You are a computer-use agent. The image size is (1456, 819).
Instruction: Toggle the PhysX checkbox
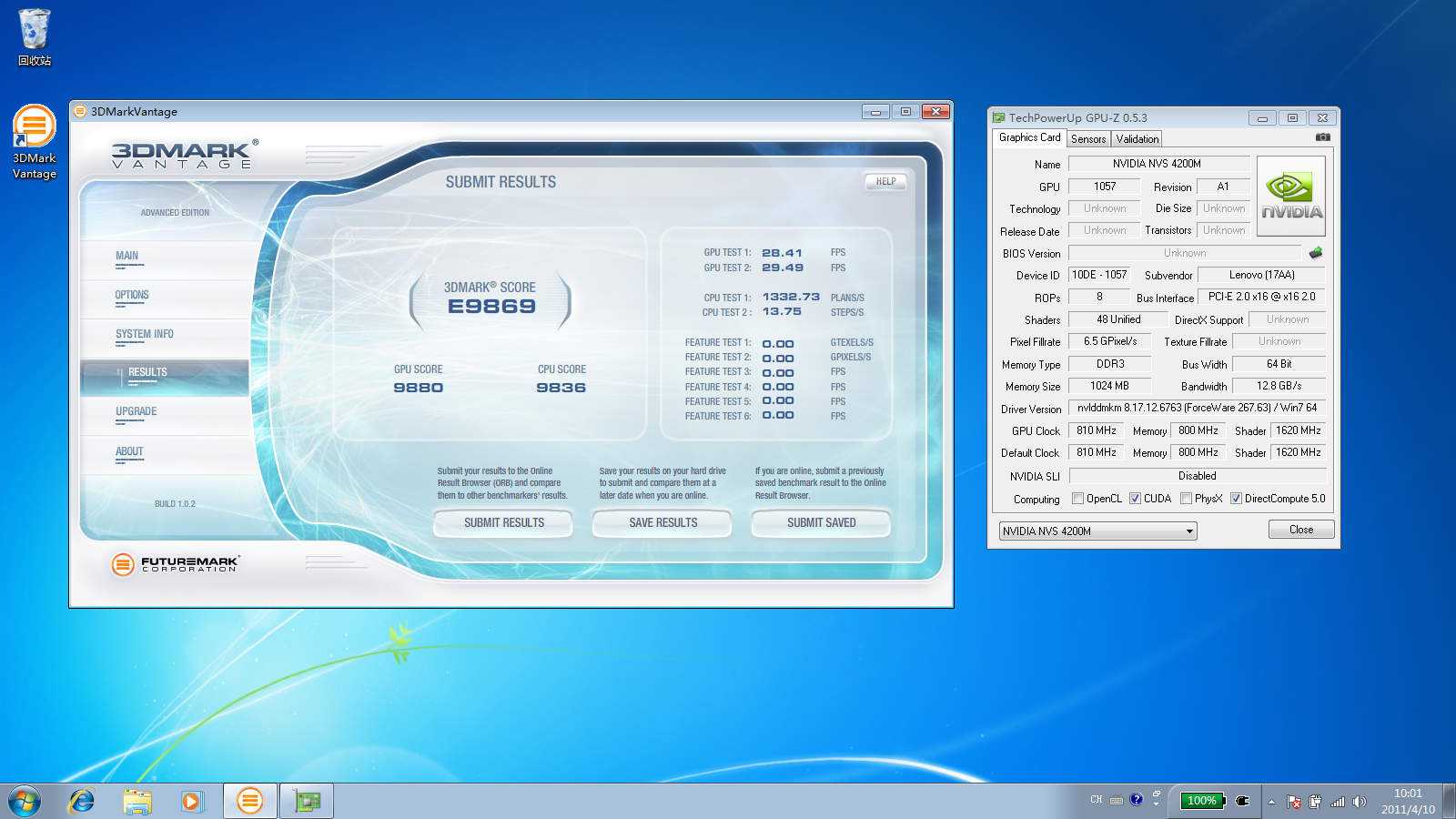point(1186,499)
